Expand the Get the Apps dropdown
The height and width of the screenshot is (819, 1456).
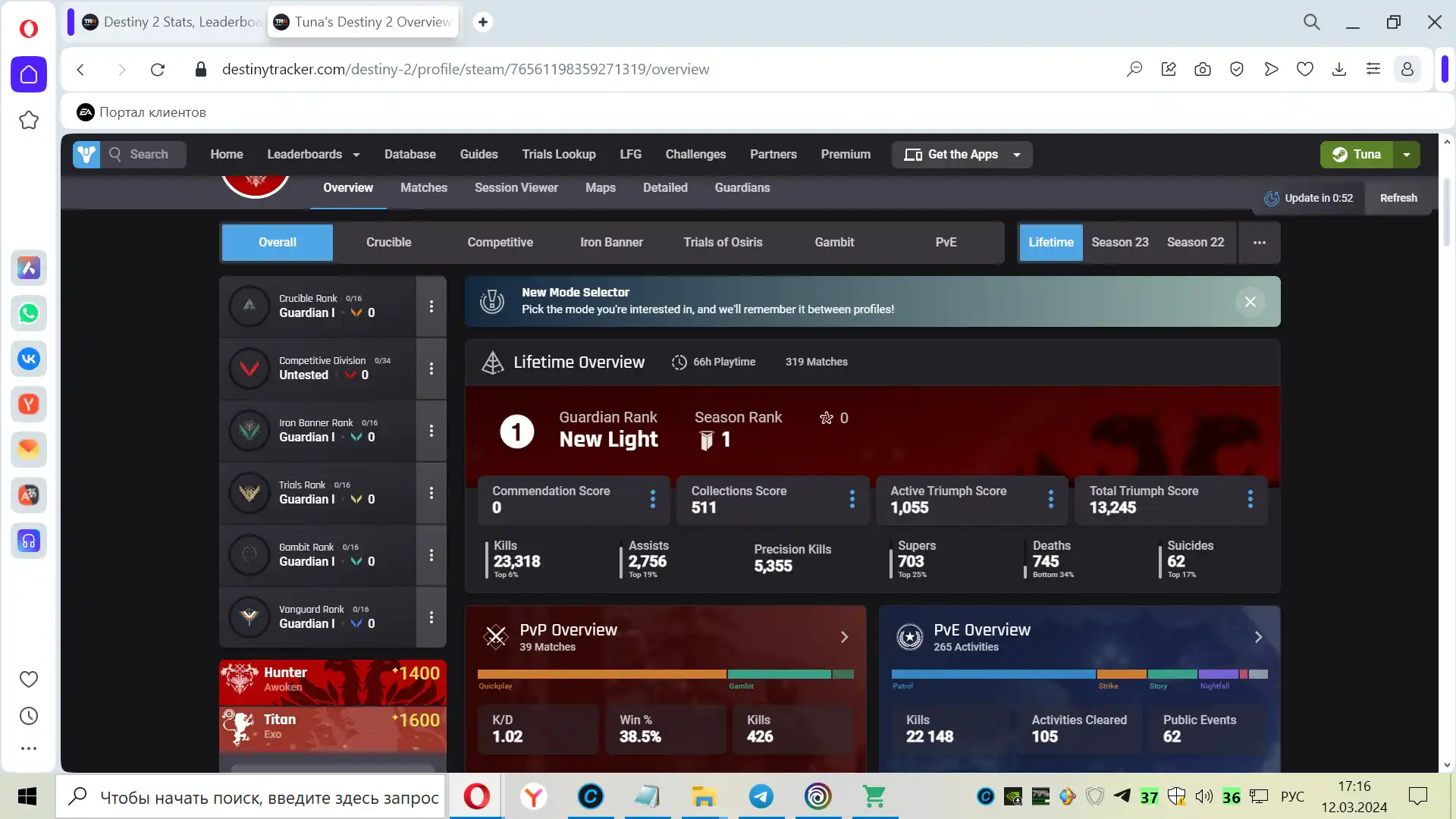point(1016,155)
